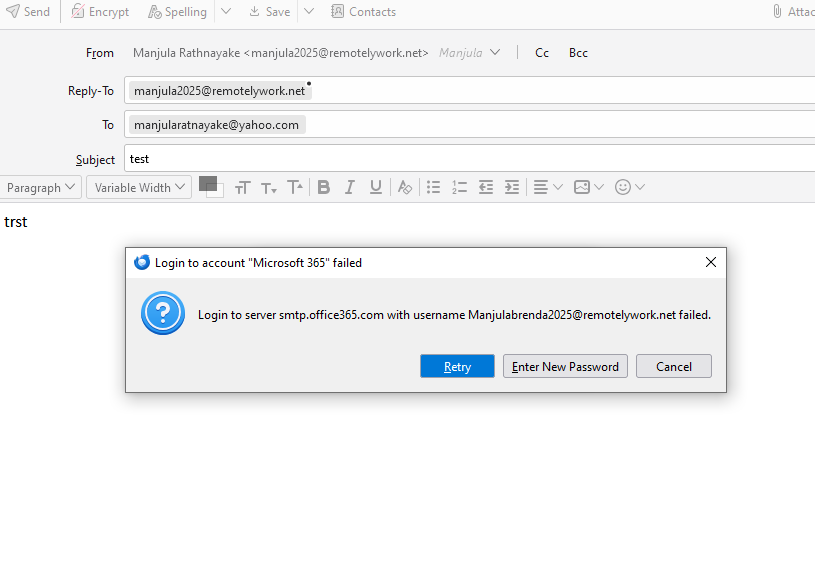This screenshot has width=815, height=565.
Task: Select the Reply-To address pill
Action: tap(220, 91)
